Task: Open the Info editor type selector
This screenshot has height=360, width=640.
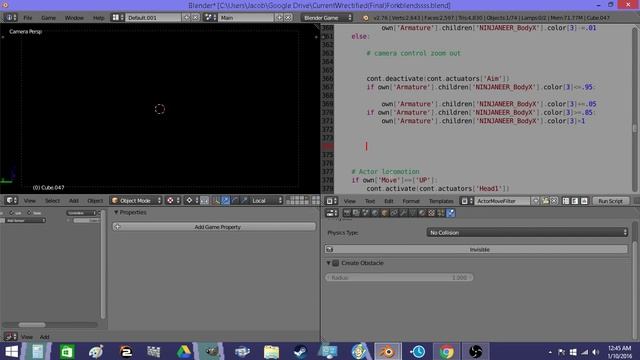Action: pos(10,18)
